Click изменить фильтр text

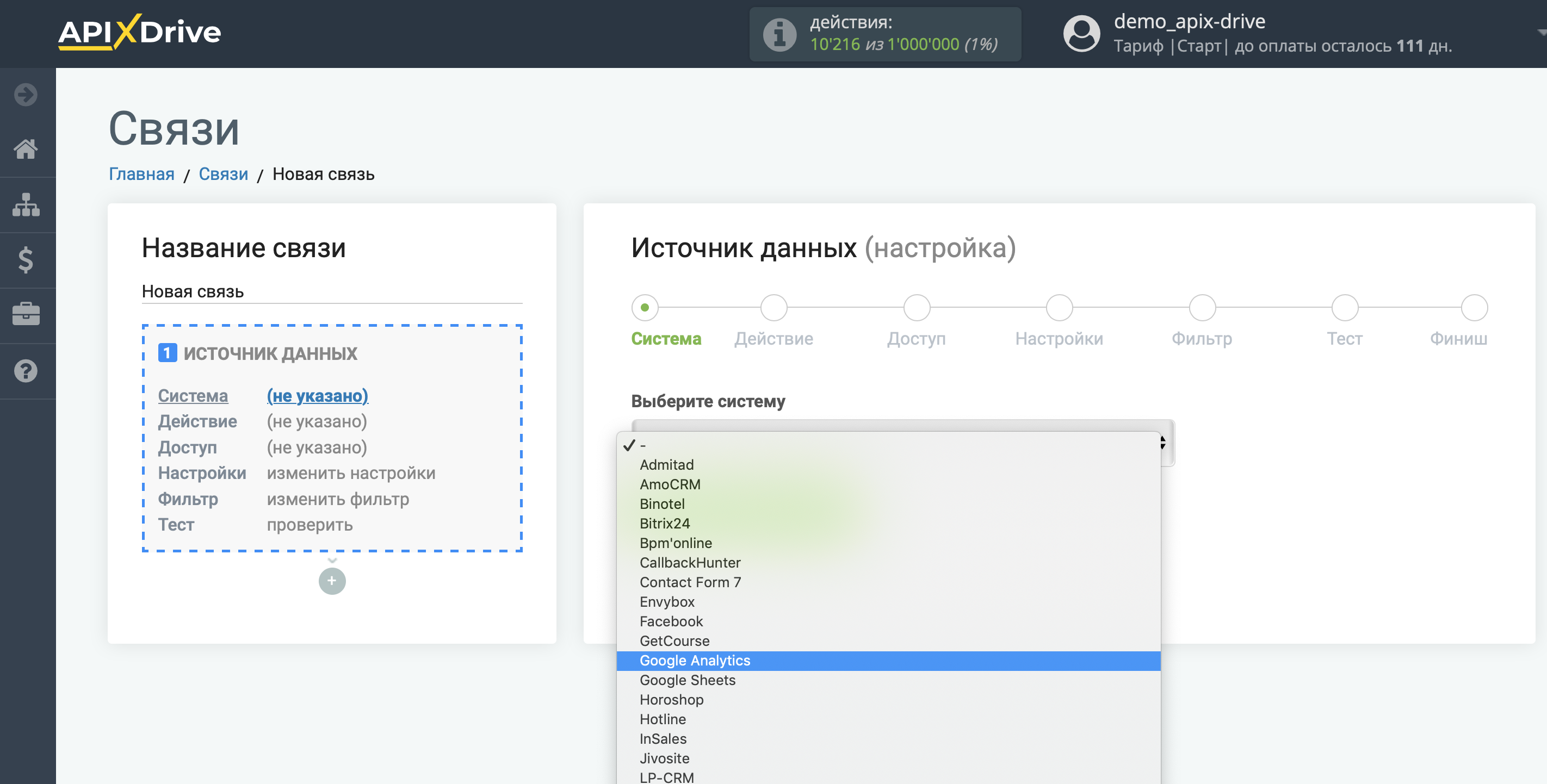tap(337, 499)
